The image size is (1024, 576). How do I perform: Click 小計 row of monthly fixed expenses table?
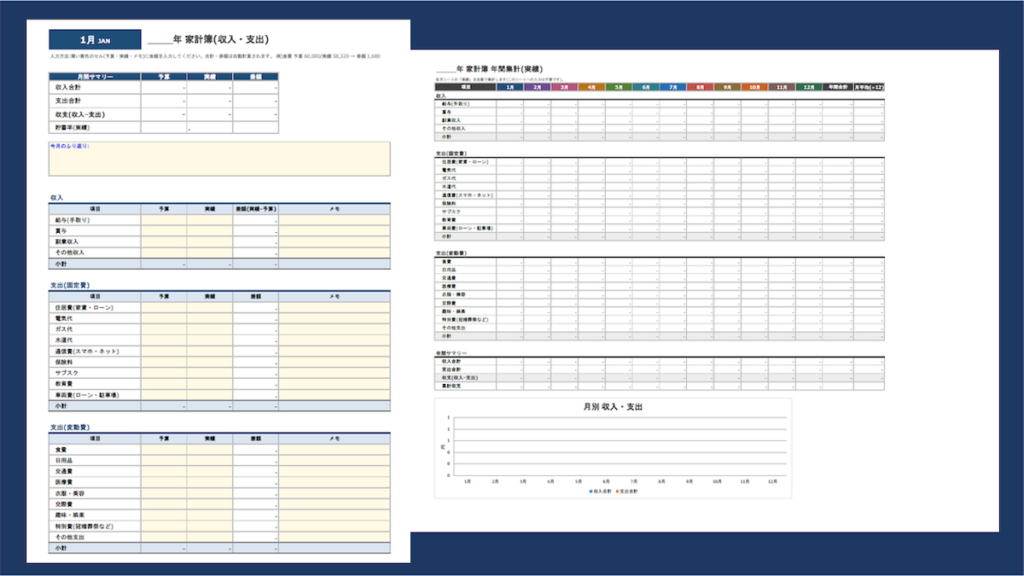[x=219, y=406]
